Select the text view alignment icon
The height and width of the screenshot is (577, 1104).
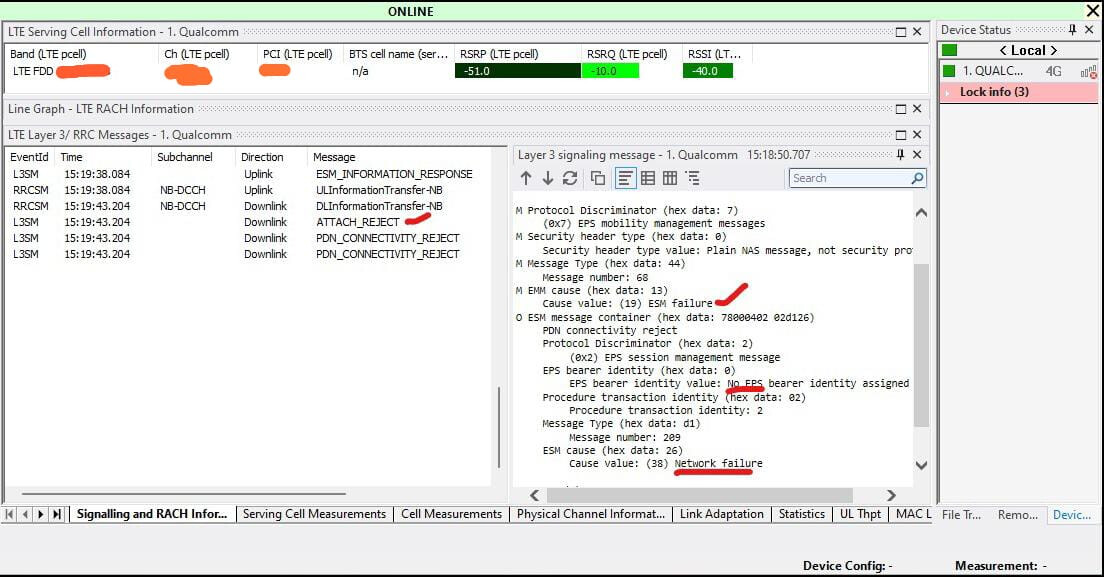click(625, 178)
